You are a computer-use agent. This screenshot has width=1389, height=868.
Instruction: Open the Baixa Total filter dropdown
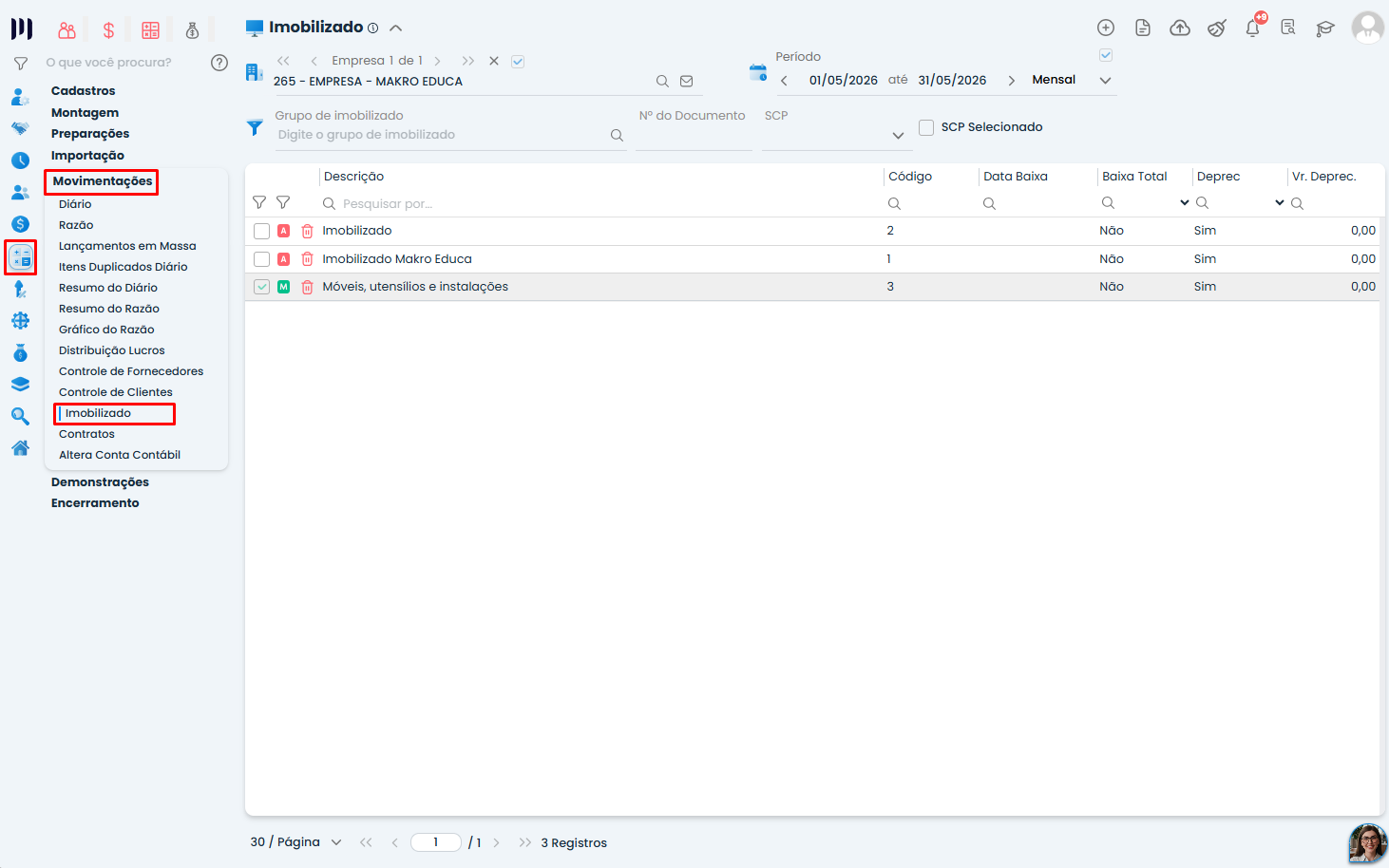[1185, 203]
